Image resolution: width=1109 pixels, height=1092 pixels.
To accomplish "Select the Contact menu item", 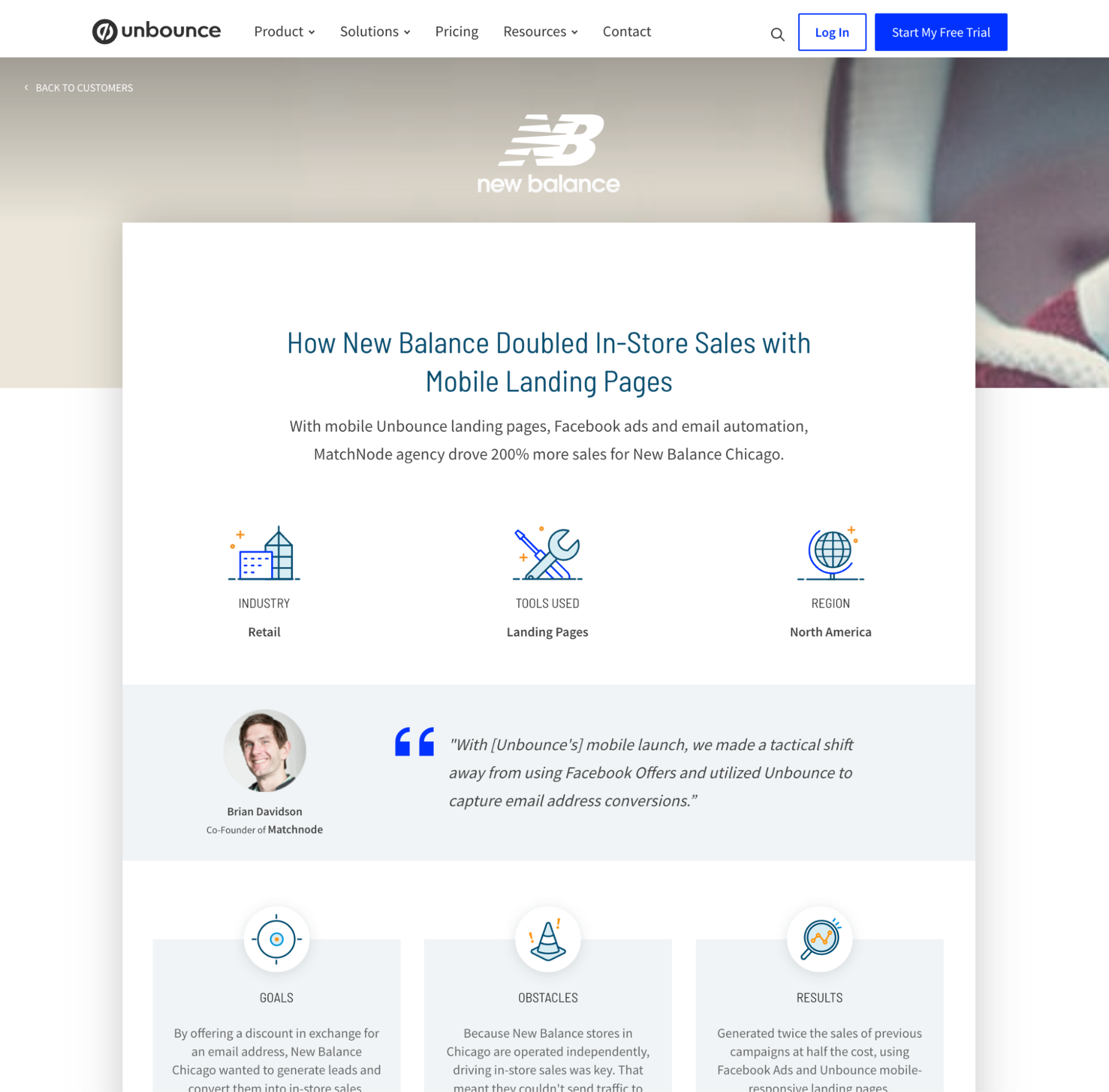I will [627, 31].
